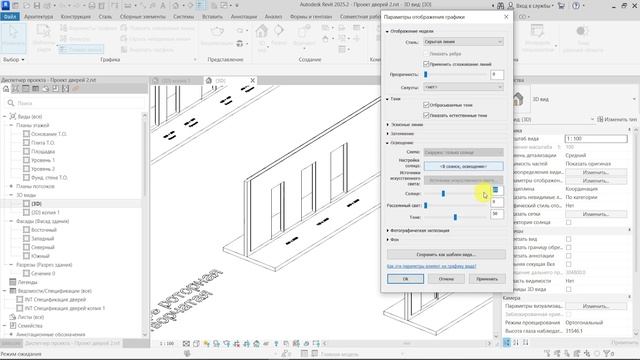
Task: Toggle the Thin Lines tool in the Graphics panel
Action: [81, 49]
